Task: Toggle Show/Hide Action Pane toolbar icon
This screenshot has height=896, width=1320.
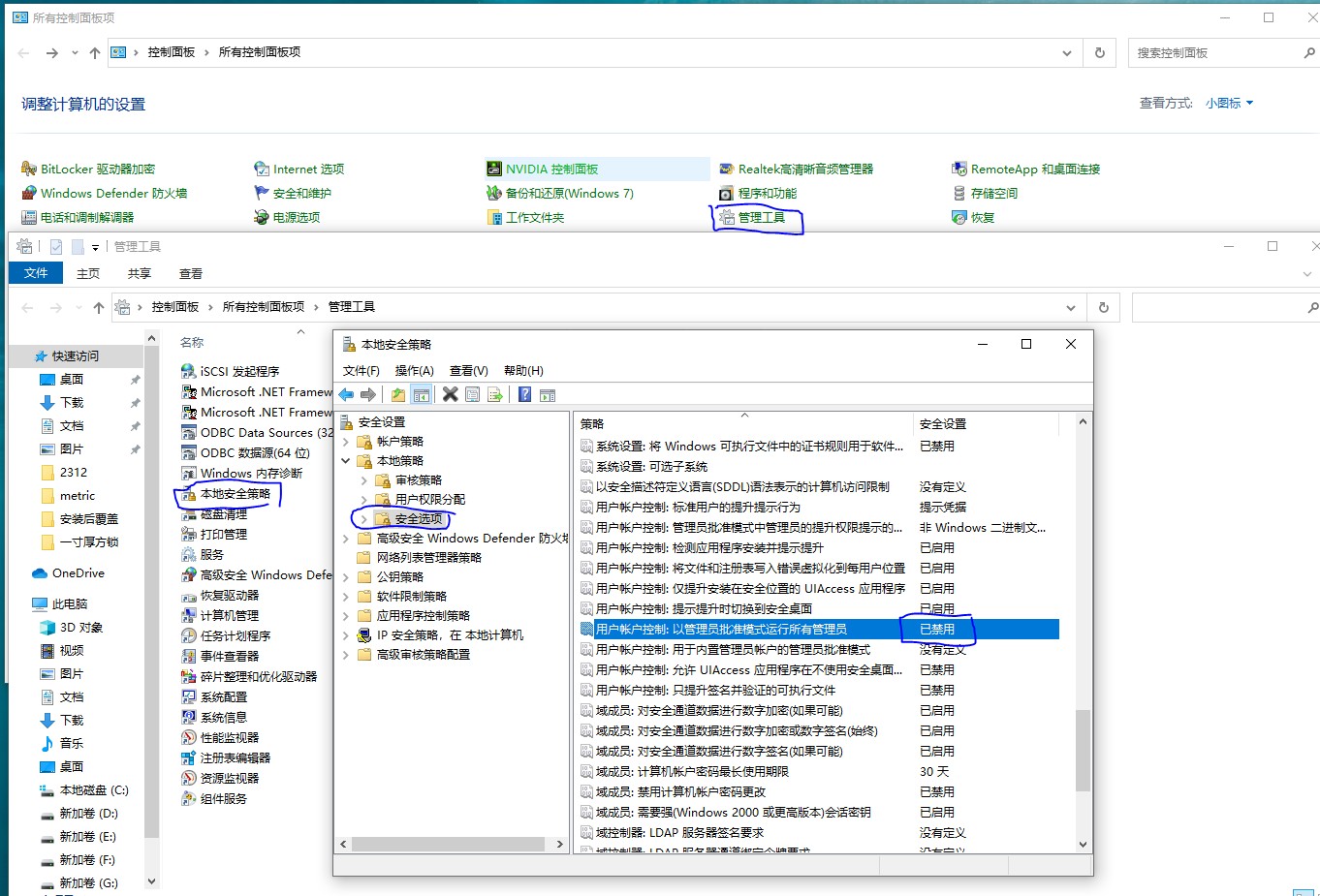Action: pos(548,394)
